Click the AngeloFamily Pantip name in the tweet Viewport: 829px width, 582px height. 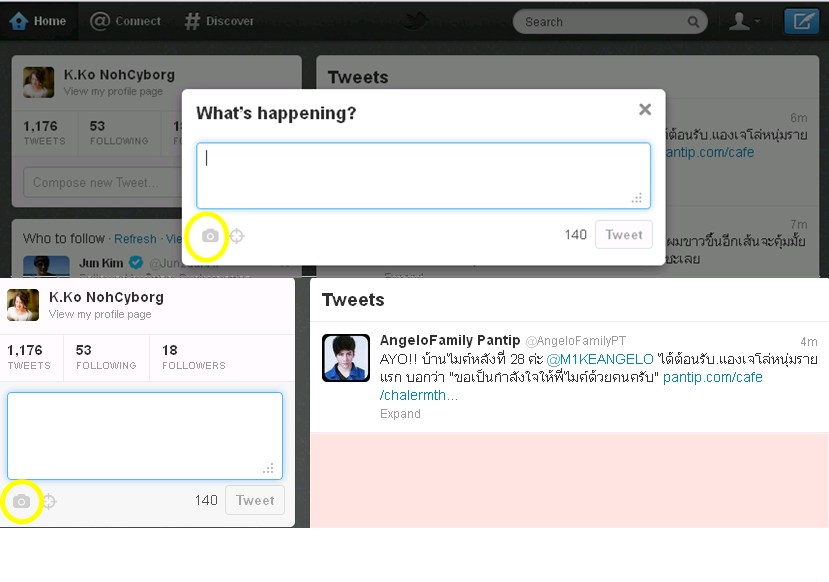pyautogui.click(x=450, y=340)
